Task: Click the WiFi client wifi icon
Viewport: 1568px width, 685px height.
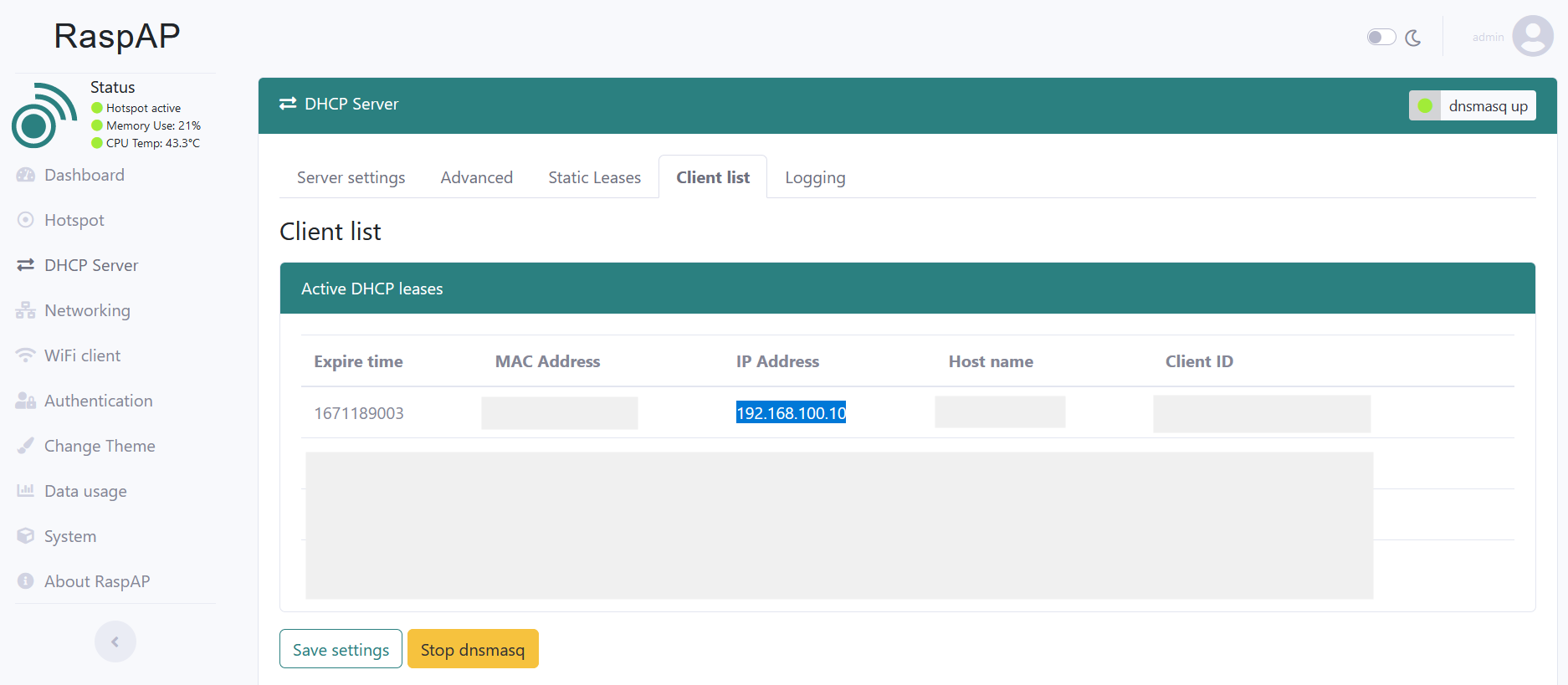Action: point(26,355)
